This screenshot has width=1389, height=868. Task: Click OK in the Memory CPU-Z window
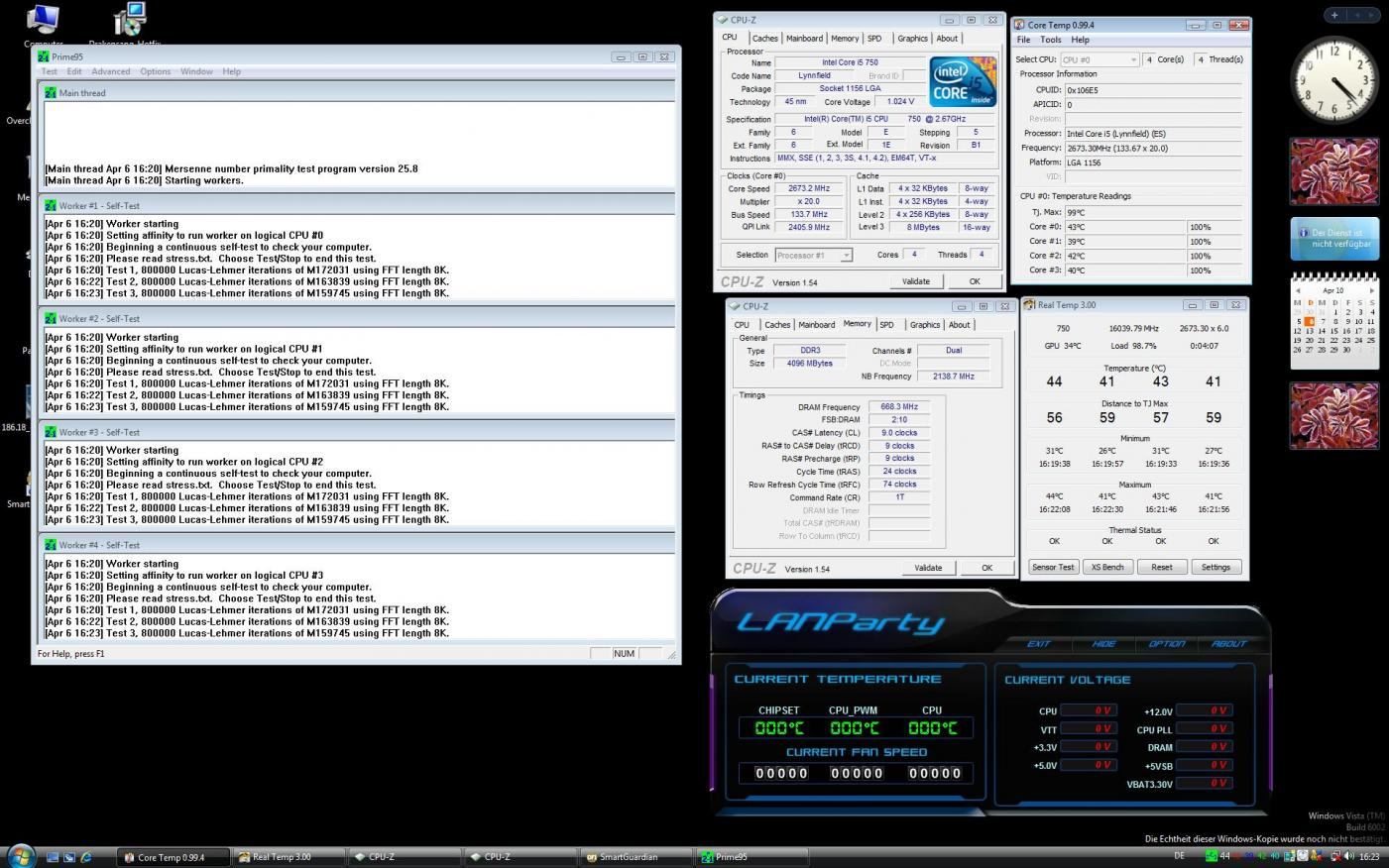click(x=986, y=568)
